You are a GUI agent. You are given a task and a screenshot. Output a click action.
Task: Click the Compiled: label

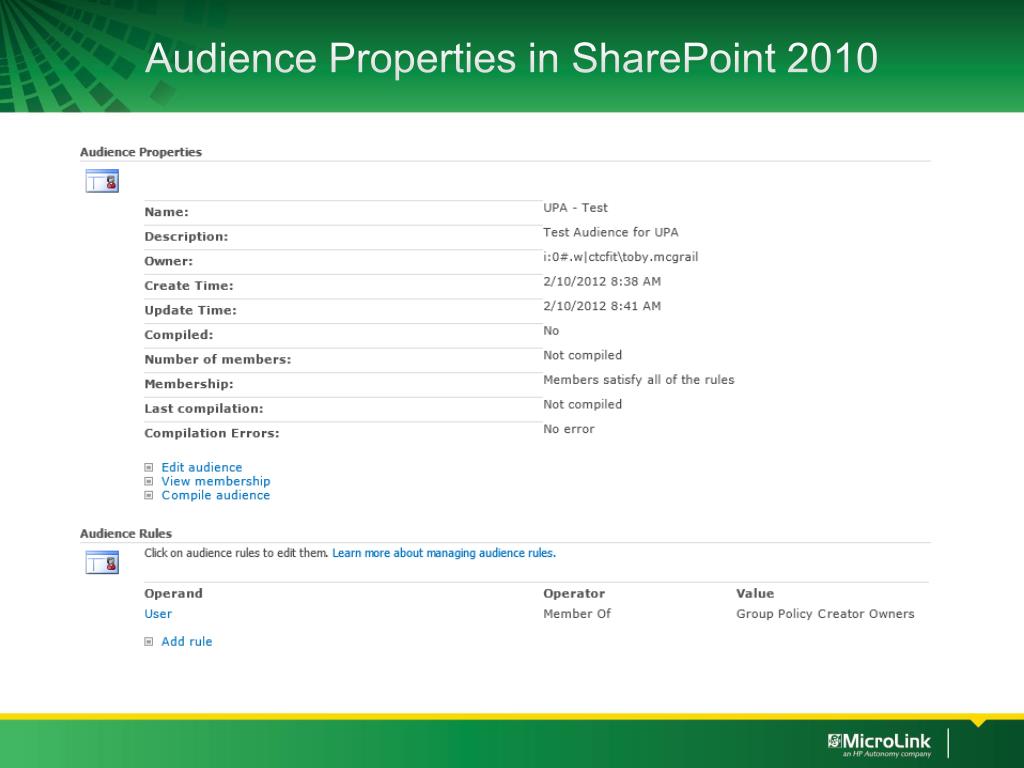tap(179, 335)
